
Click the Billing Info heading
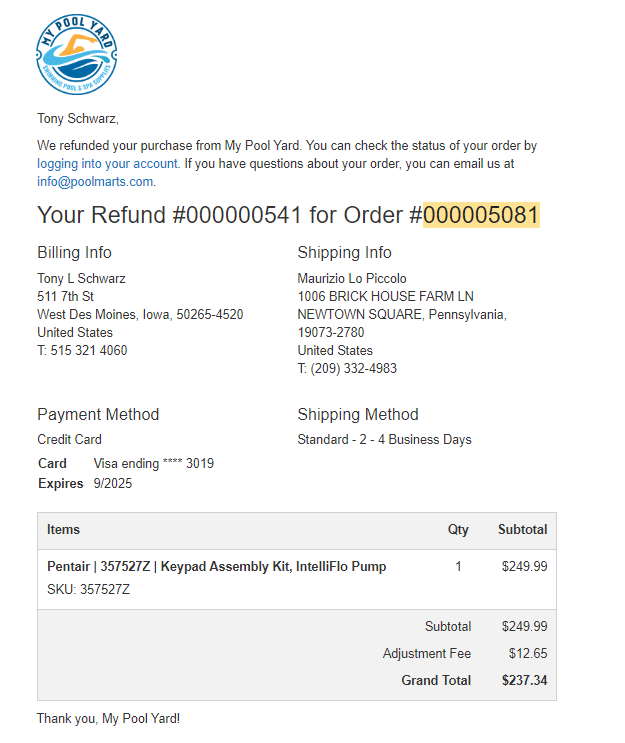click(x=74, y=252)
